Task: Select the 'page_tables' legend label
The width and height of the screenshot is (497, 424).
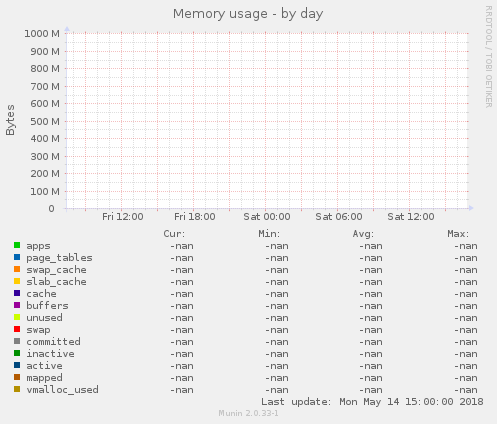Action: coord(59,258)
